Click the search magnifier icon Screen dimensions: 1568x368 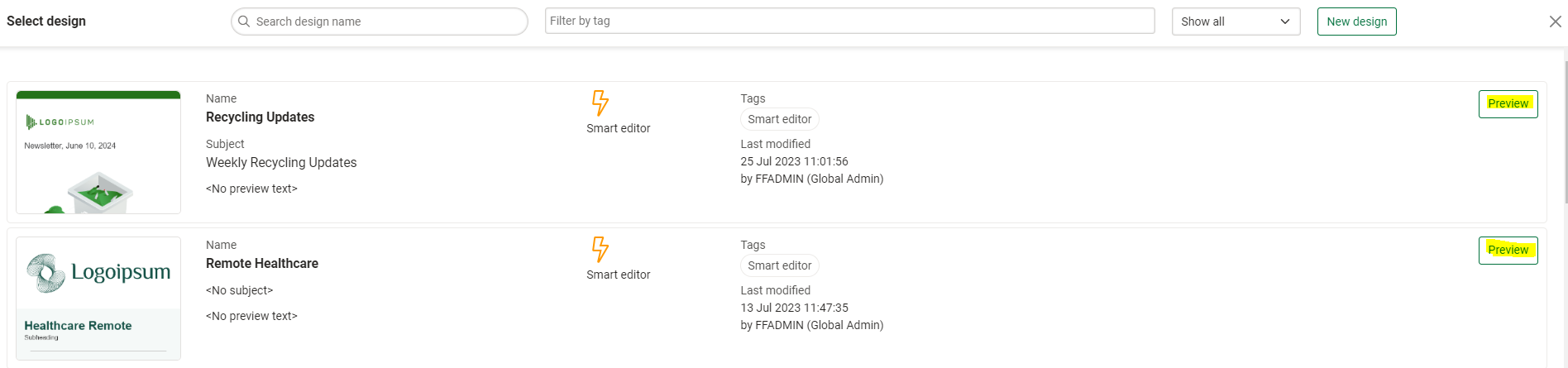point(244,22)
